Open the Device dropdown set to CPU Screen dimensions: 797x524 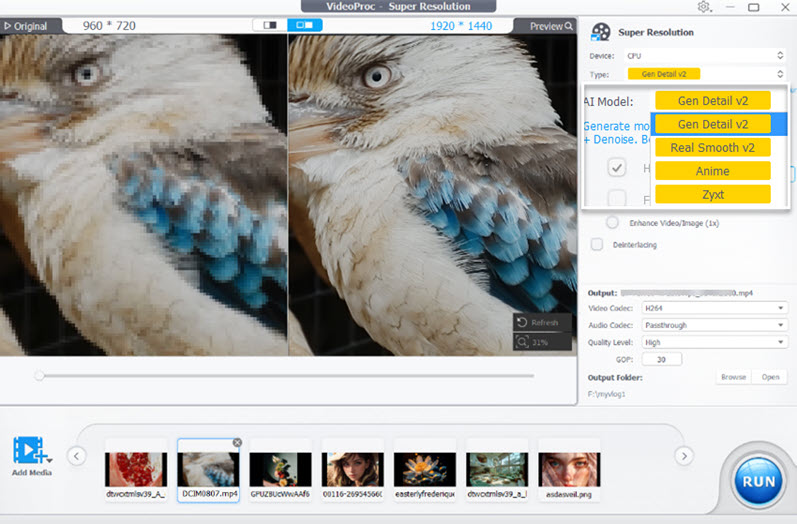[705, 56]
